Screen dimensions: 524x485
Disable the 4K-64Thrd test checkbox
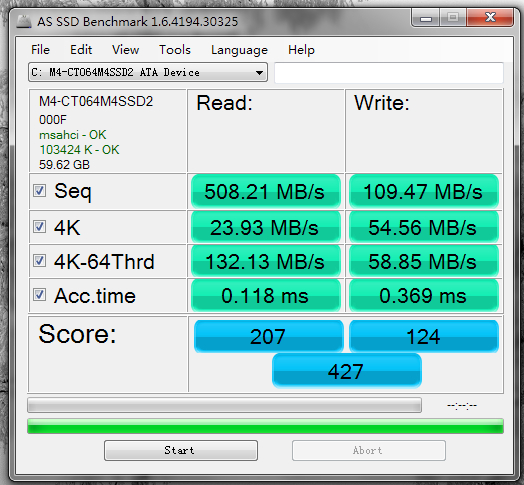pos(39,260)
